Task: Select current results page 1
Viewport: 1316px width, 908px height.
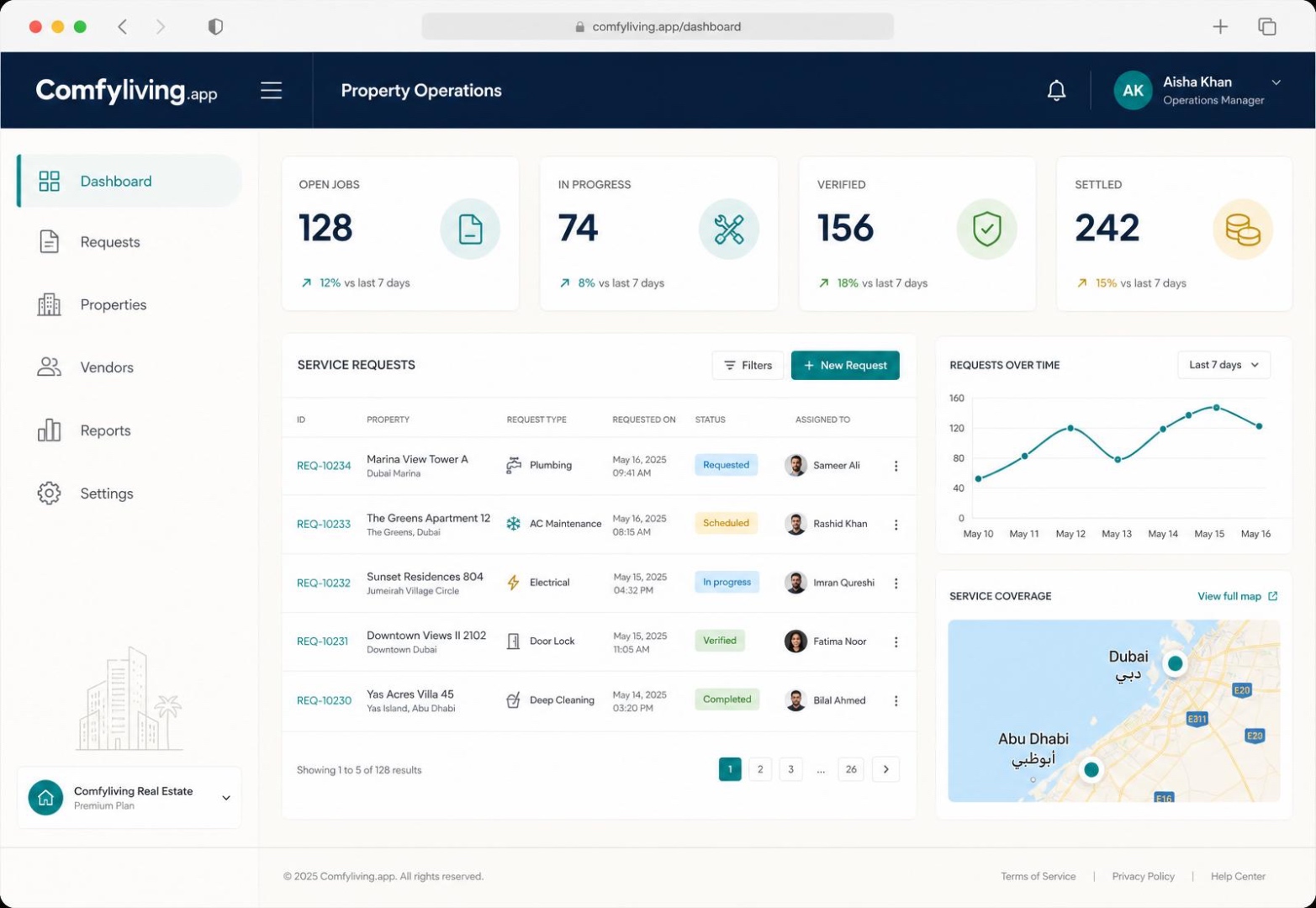Action: click(x=730, y=769)
